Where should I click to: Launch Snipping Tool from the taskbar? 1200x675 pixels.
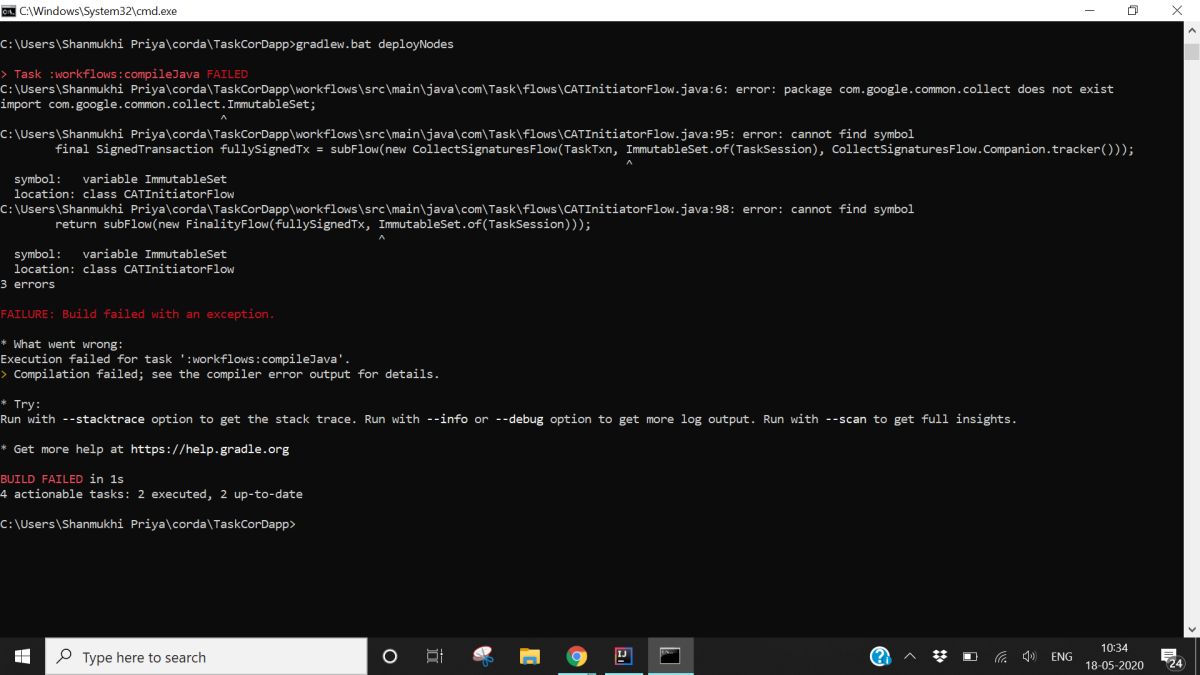pos(483,657)
